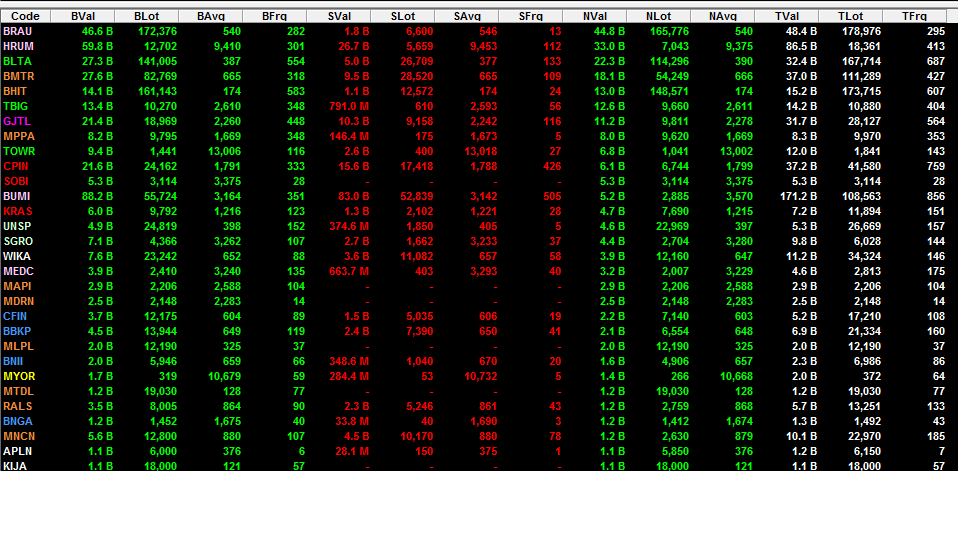Select the BNII stock code

pyautogui.click(x=13, y=362)
